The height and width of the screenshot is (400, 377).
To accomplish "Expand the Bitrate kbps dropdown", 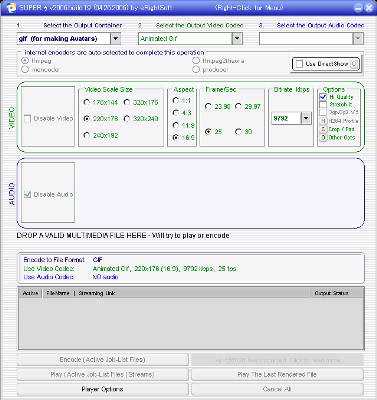I will (306, 118).
